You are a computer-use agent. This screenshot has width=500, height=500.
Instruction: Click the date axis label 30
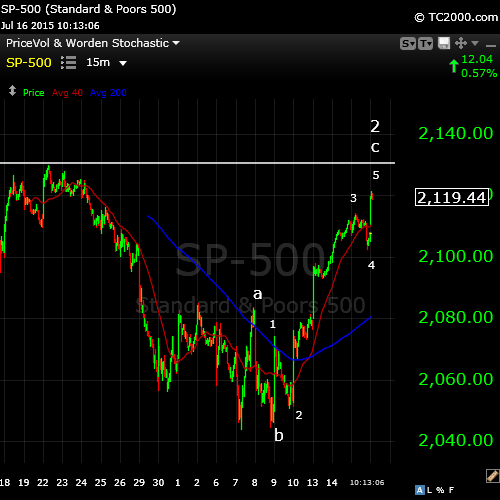tap(158, 483)
